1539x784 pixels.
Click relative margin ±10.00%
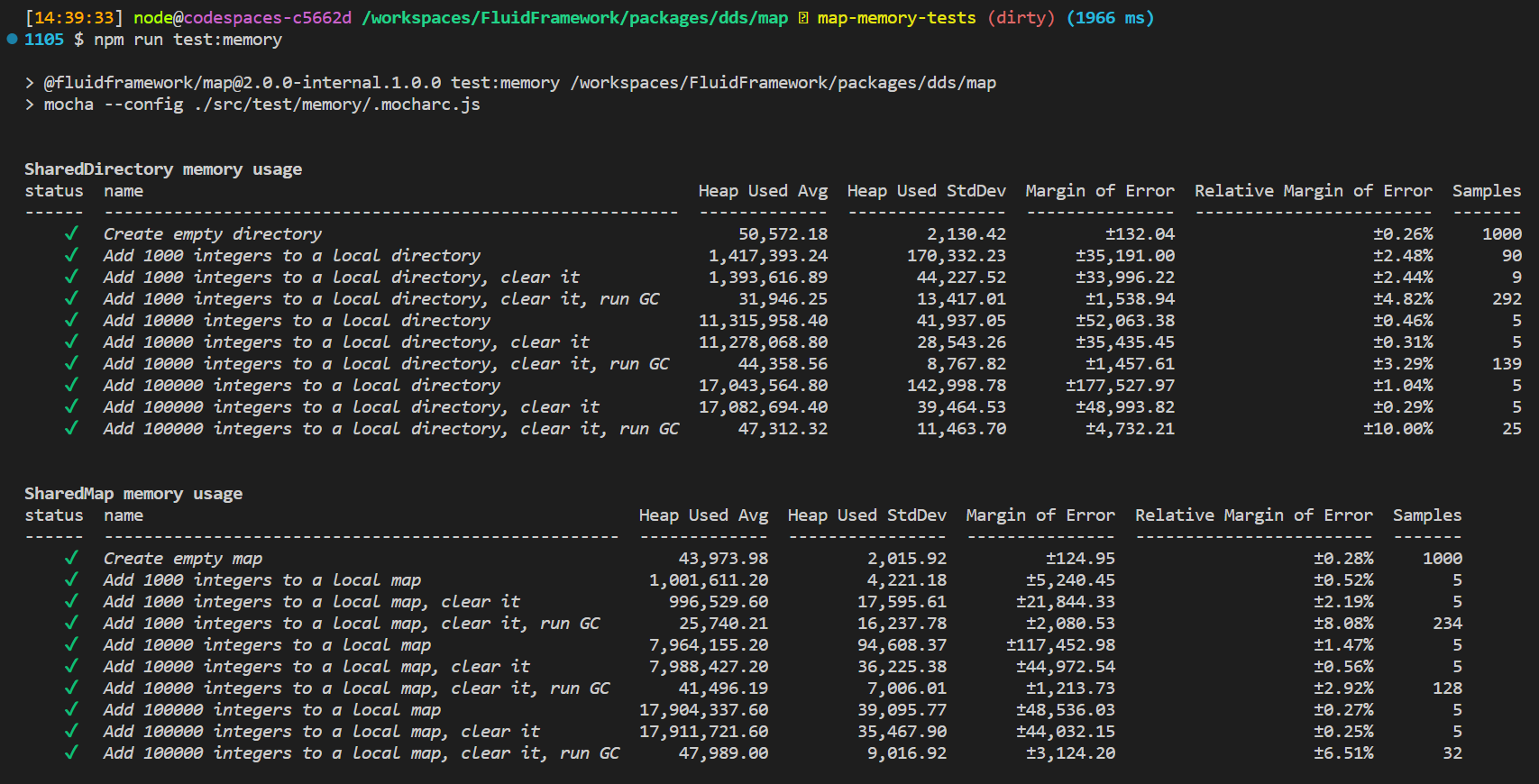(x=1397, y=429)
